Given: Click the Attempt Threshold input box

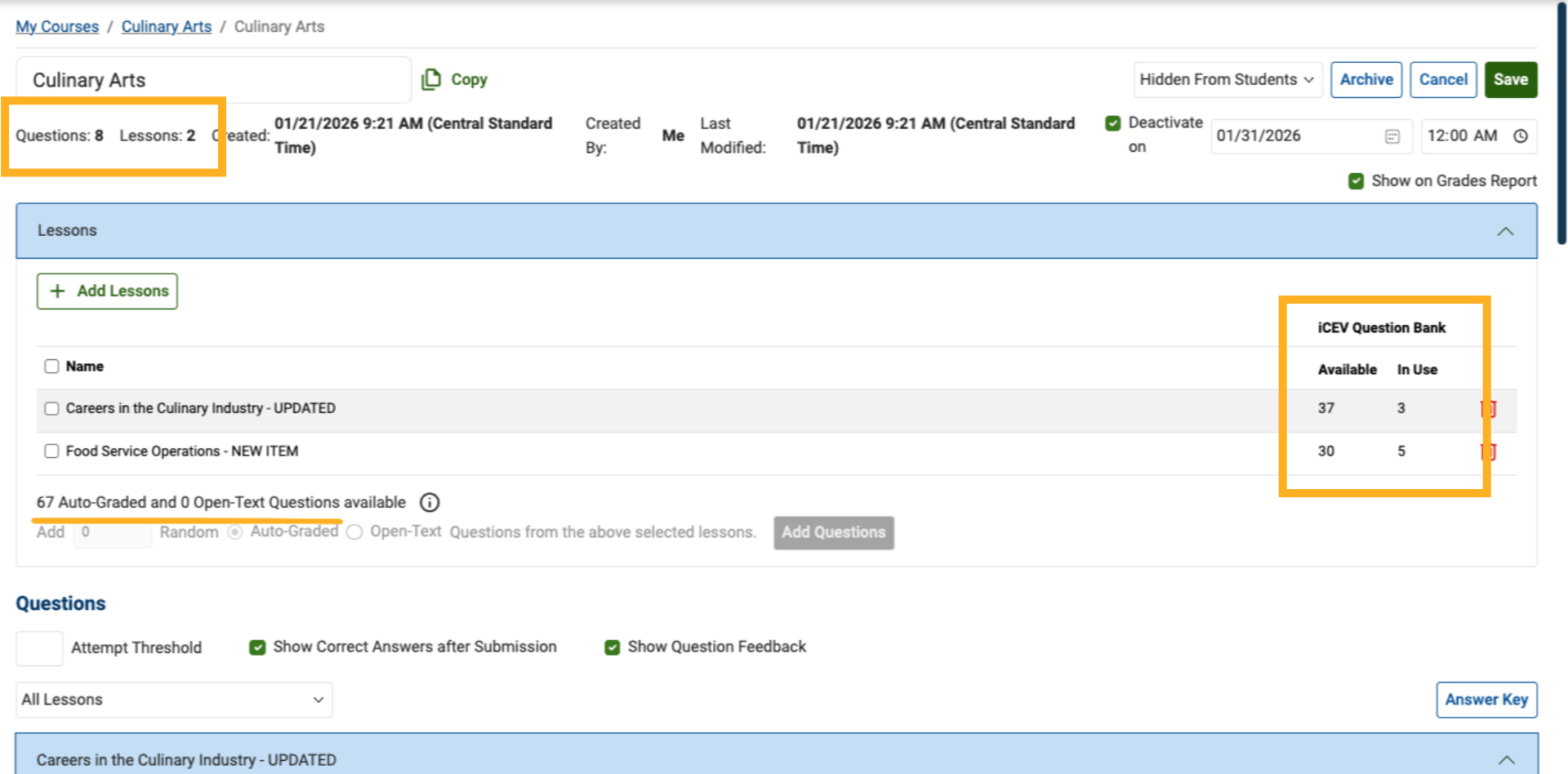Looking at the screenshot, I should [39, 648].
